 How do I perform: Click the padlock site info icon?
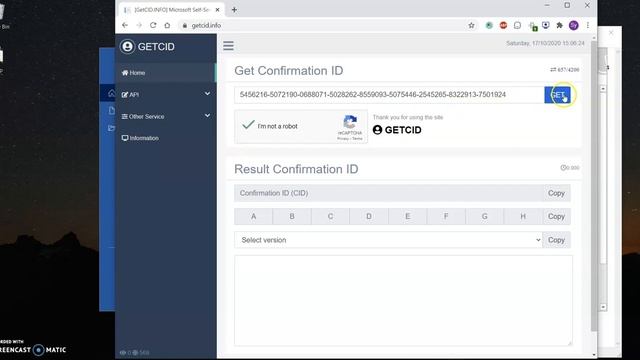(185, 25)
